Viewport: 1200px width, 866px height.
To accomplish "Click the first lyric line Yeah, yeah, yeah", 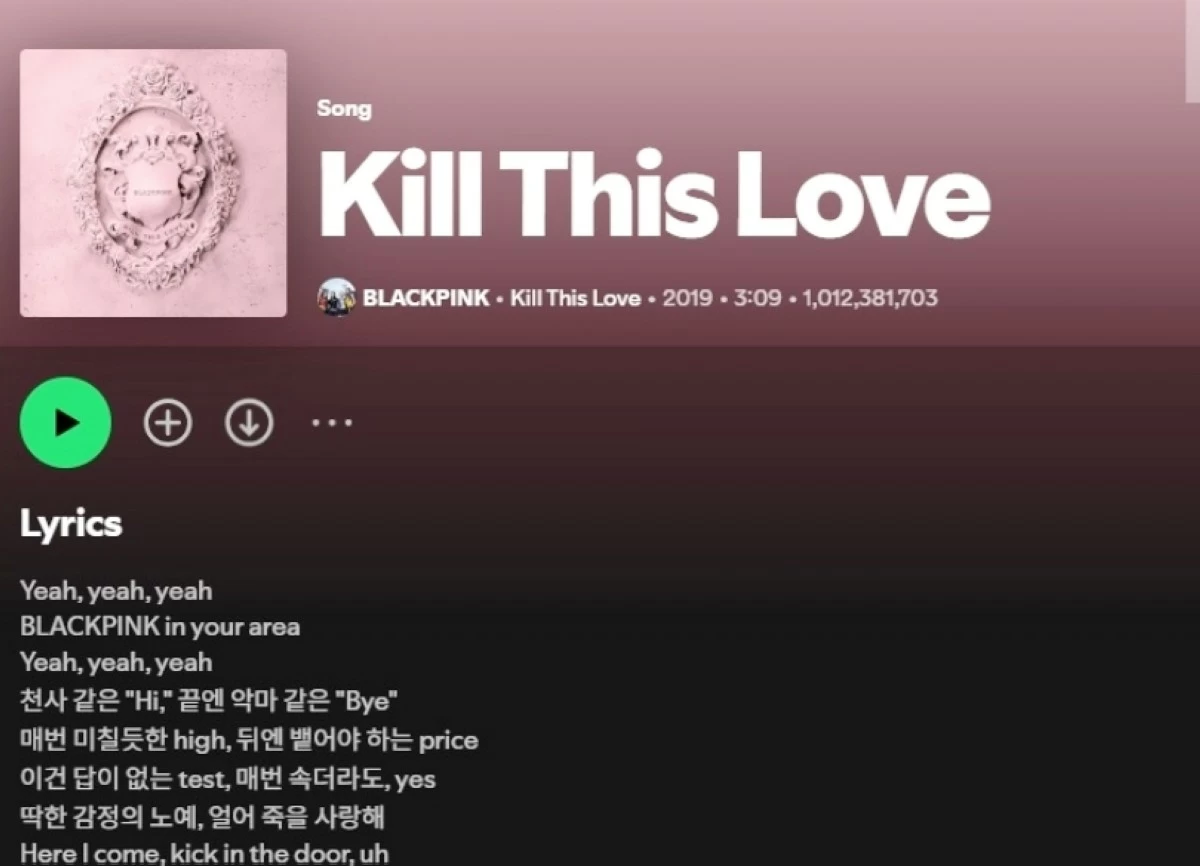I will click(x=116, y=591).
